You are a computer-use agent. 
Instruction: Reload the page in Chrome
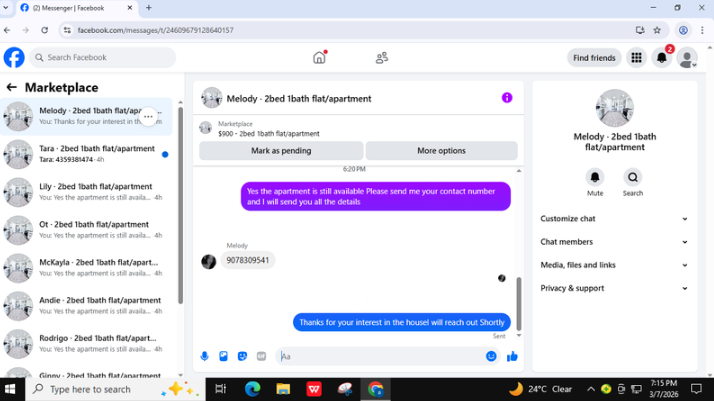[44, 30]
